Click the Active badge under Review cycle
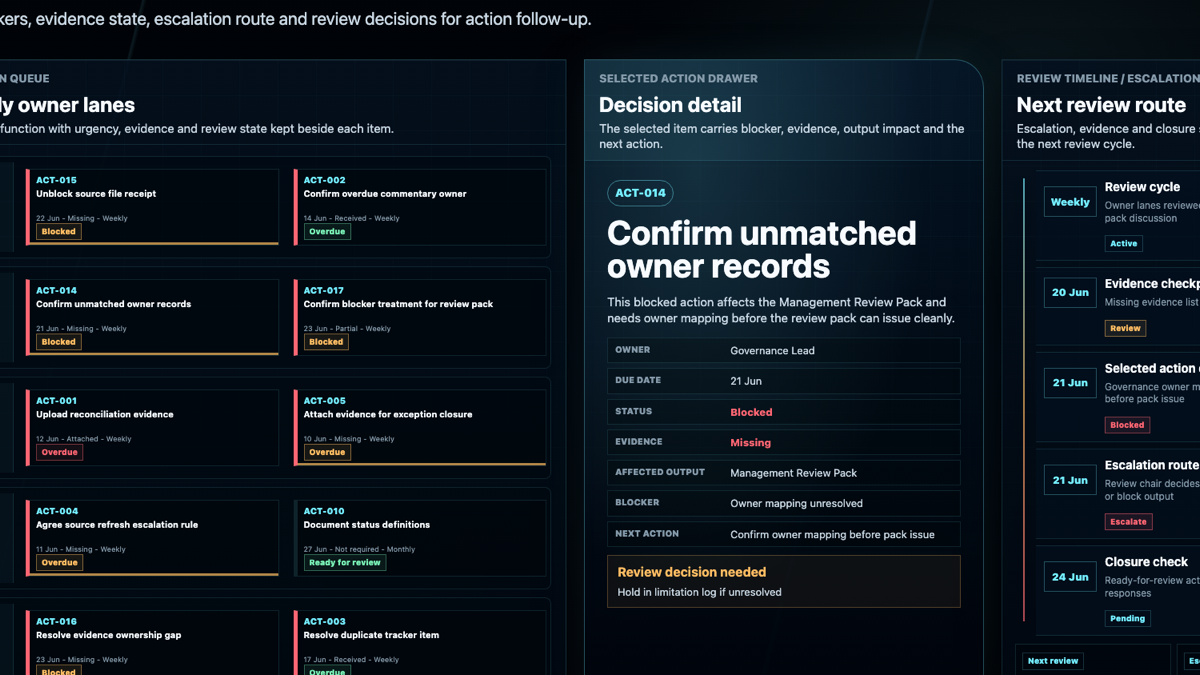The image size is (1200, 675). (1124, 243)
